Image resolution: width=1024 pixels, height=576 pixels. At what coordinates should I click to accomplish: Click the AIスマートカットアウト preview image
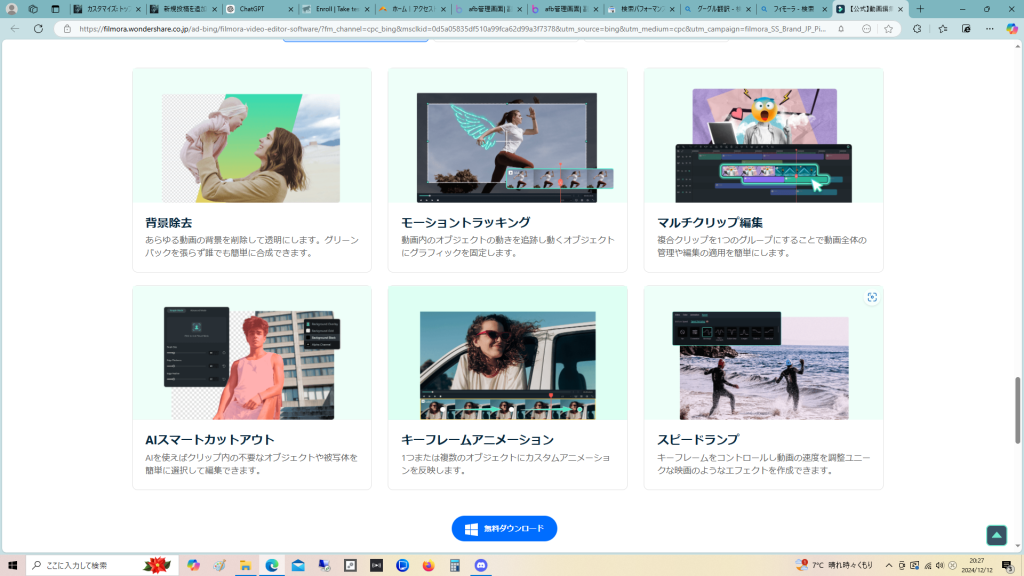click(251, 362)
